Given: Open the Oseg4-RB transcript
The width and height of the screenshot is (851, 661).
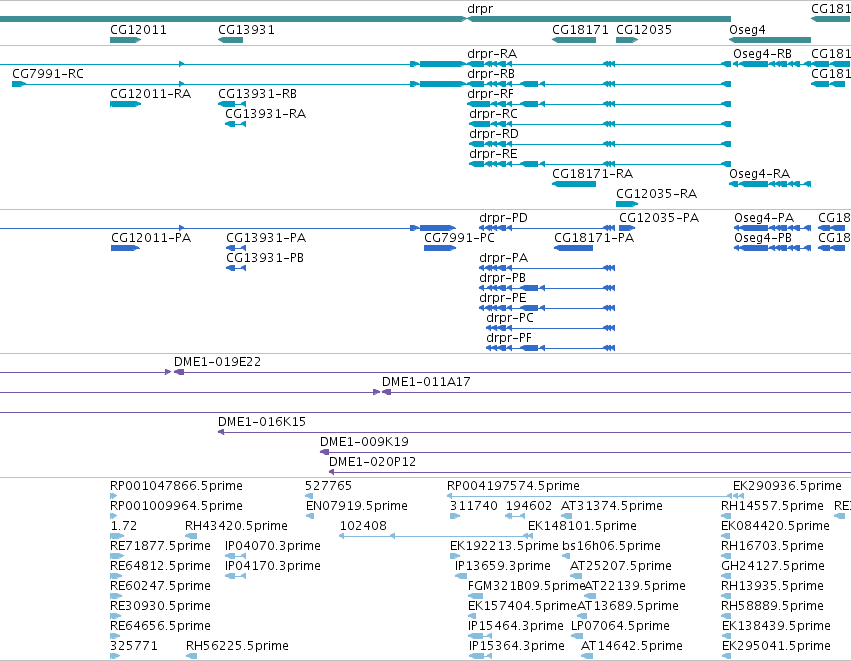Looking at the screenshot, I should coord(771,64).
